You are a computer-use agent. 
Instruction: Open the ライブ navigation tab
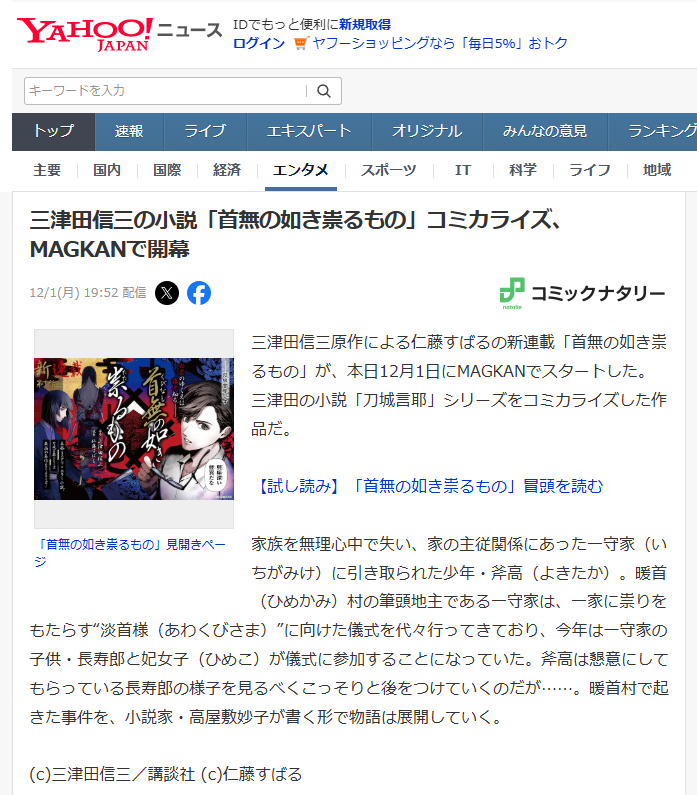coord(205,132)
